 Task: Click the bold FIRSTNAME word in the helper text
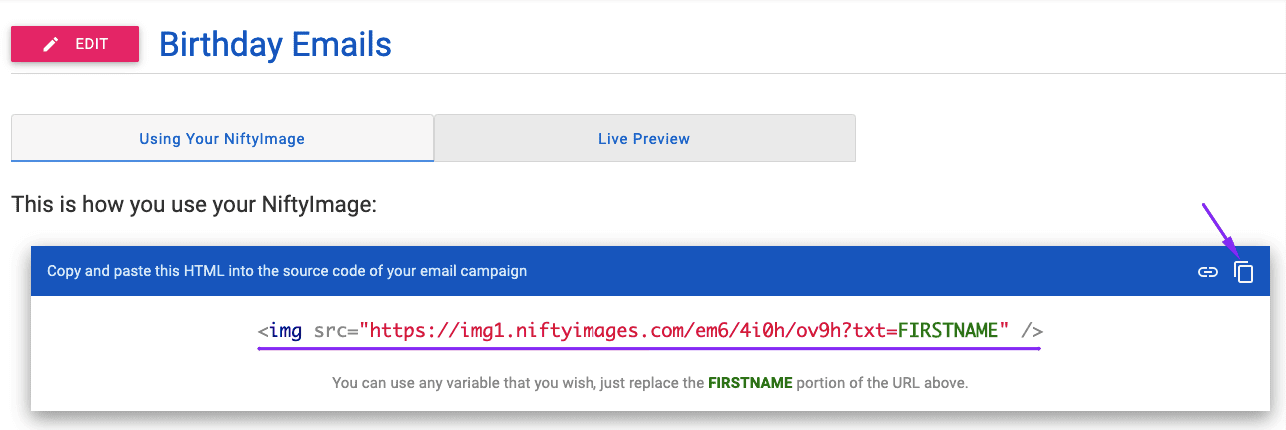pyautogui.click(x=750, y=383)
